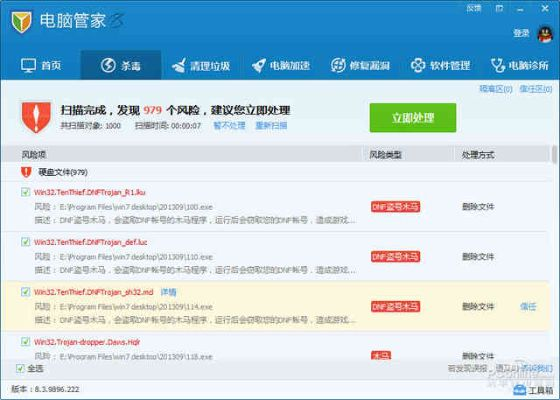Click the QQ penguin avatar icon
This screenshot has height=400, width=560.
click(x=545, y=34)
